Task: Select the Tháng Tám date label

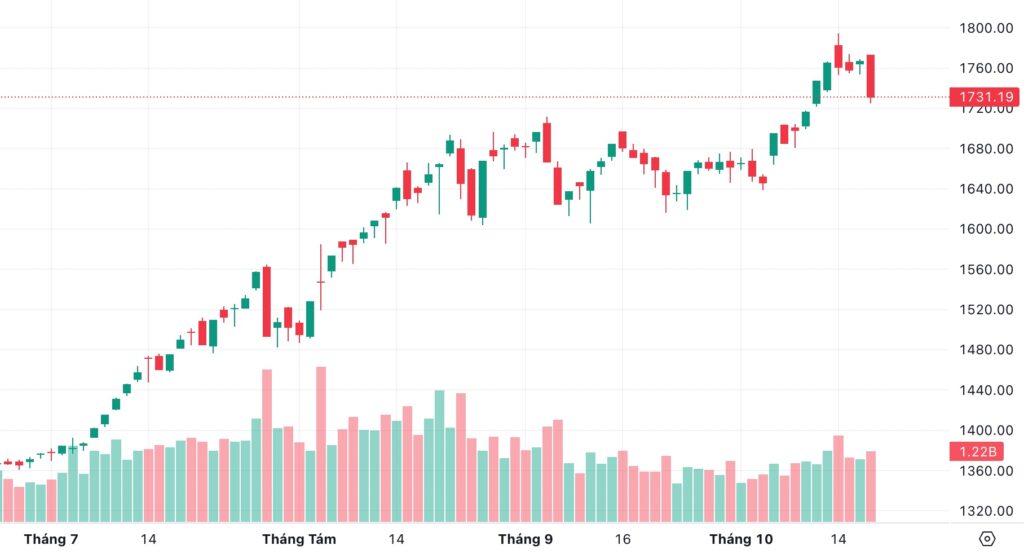Action: point(299,539)
